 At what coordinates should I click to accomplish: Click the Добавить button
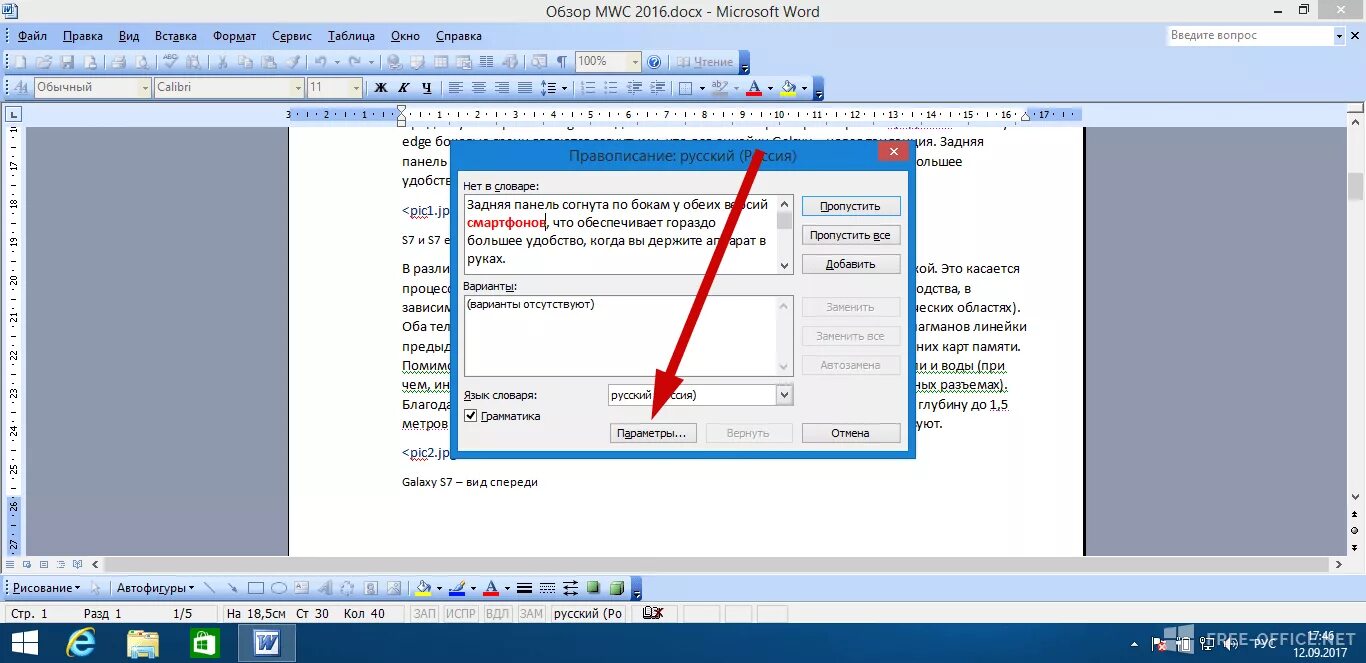click(x=851, y=264)
